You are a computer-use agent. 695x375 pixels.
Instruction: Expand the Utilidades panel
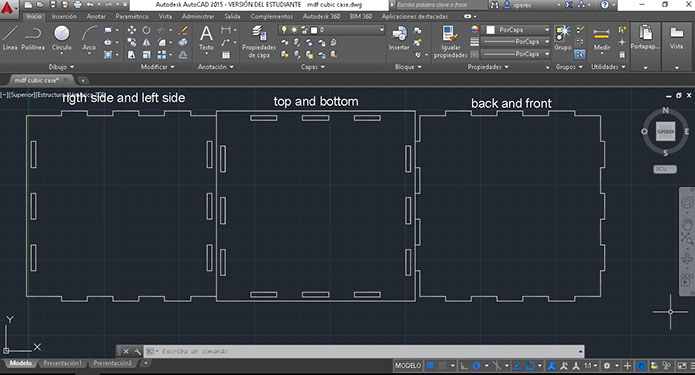coord(608,67)
